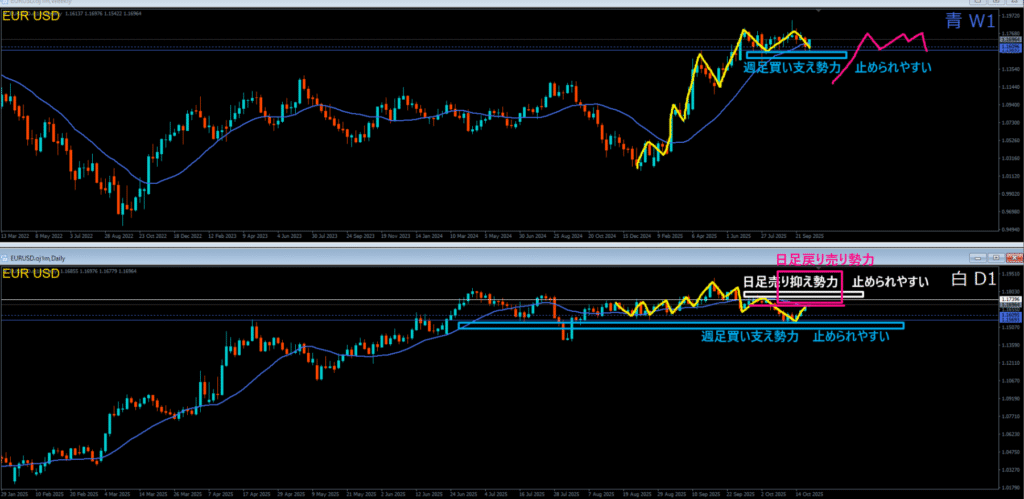Screen dimensions: 1024x499
Task: Select blue '止められやすい' label on Weekly chart
Action: click(893, 67)
